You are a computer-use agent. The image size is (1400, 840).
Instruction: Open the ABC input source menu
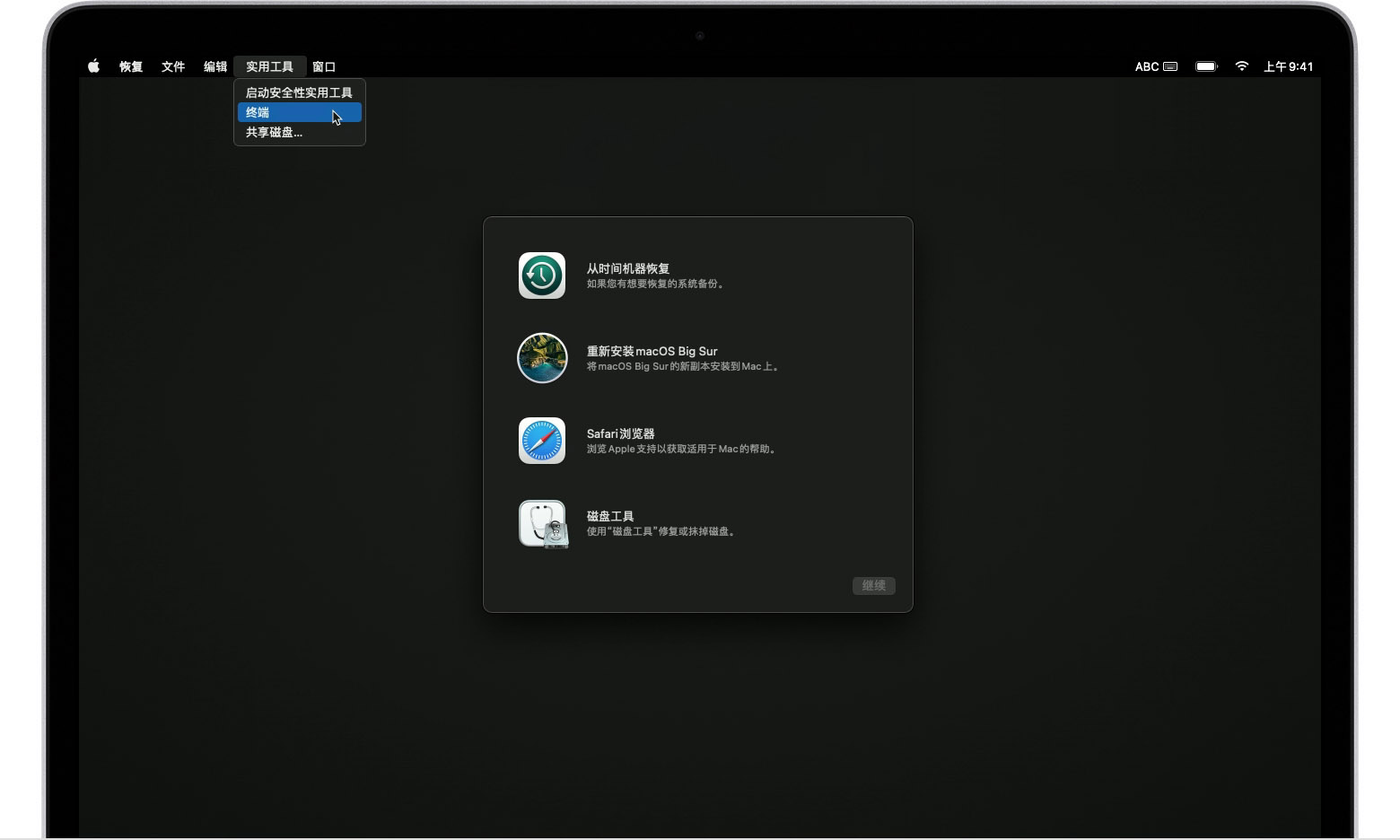click(1156, 66)
